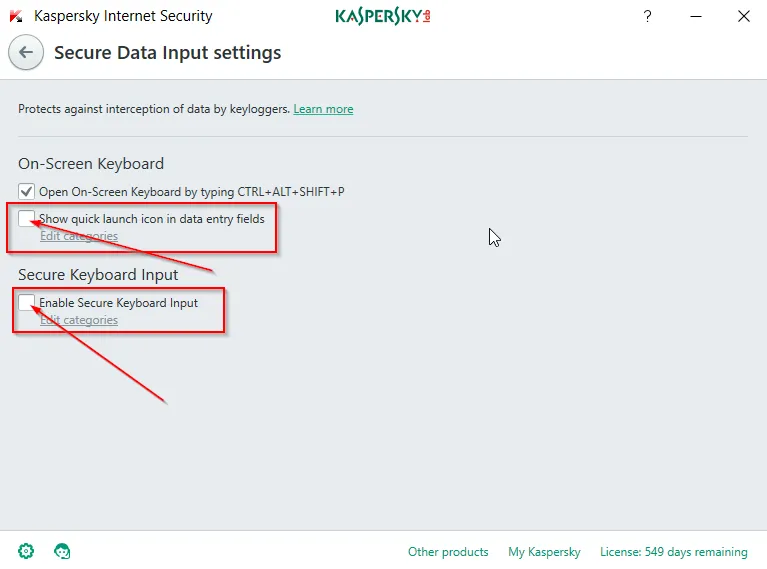Open the support agent icon

[x=62, y=551]
